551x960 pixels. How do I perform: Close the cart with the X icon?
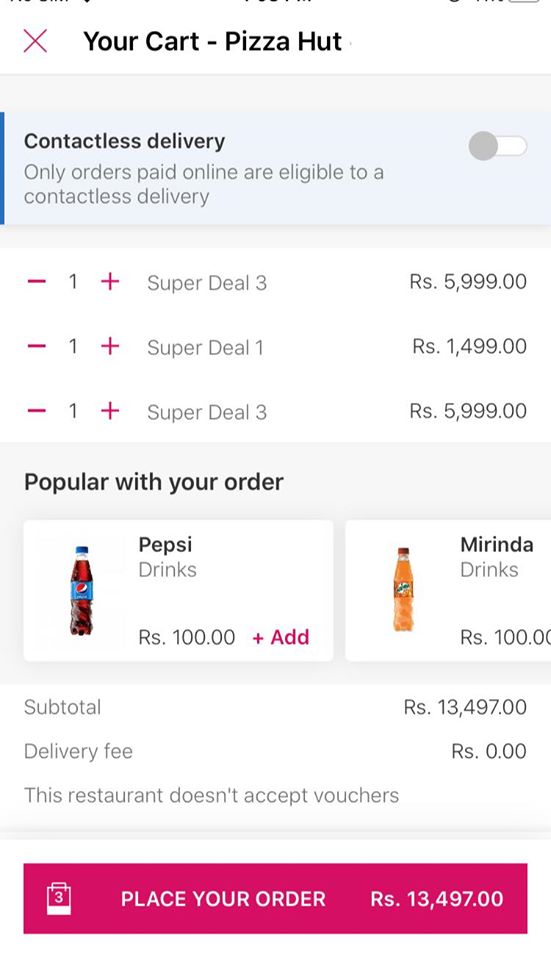click(x=36, y=42)
